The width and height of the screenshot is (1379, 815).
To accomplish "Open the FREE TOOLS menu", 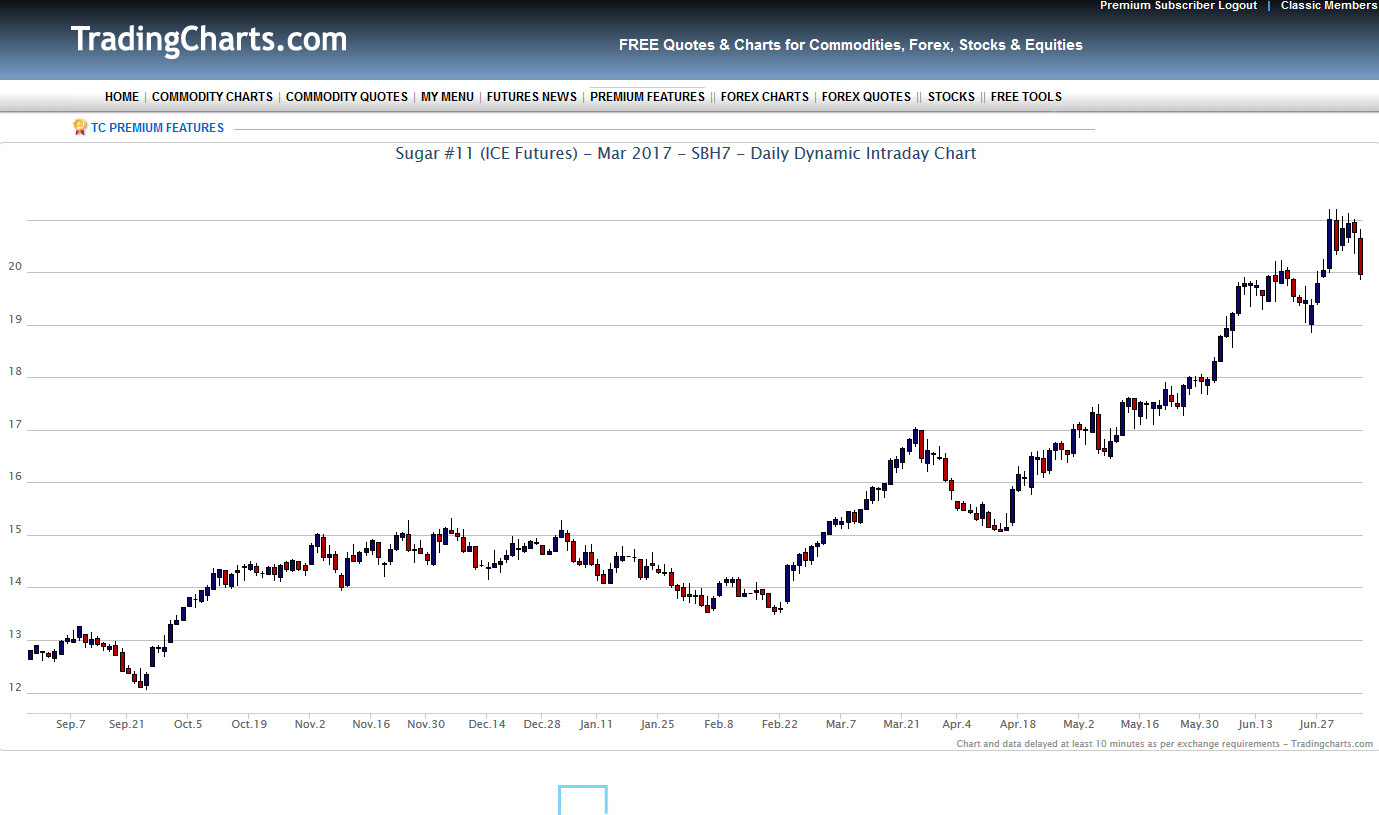I will 1026,97.
